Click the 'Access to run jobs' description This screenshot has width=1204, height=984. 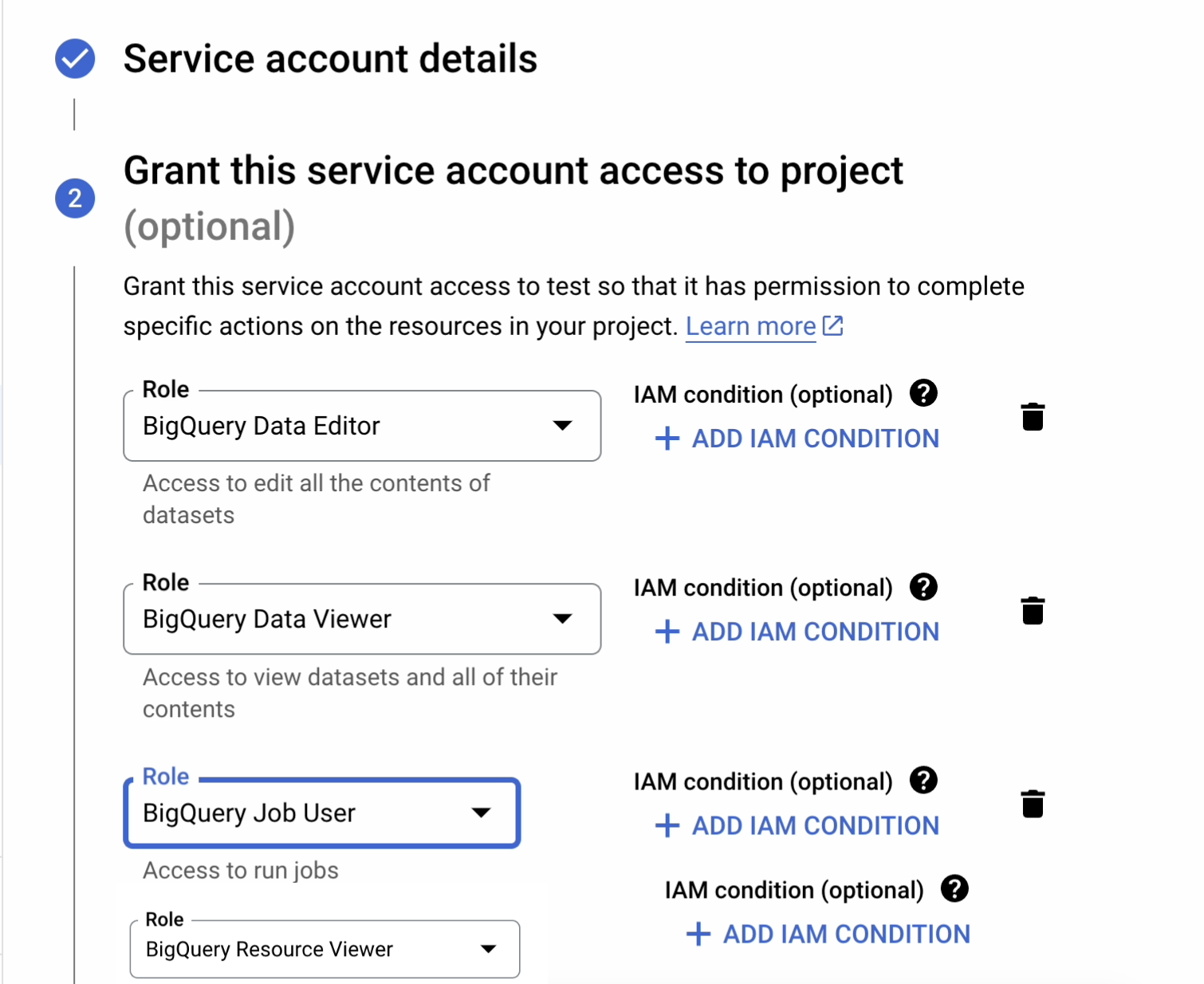point(241,870)
